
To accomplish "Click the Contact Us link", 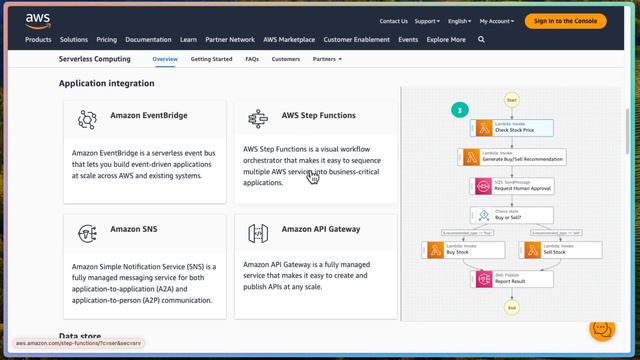I will pos(393,21).
